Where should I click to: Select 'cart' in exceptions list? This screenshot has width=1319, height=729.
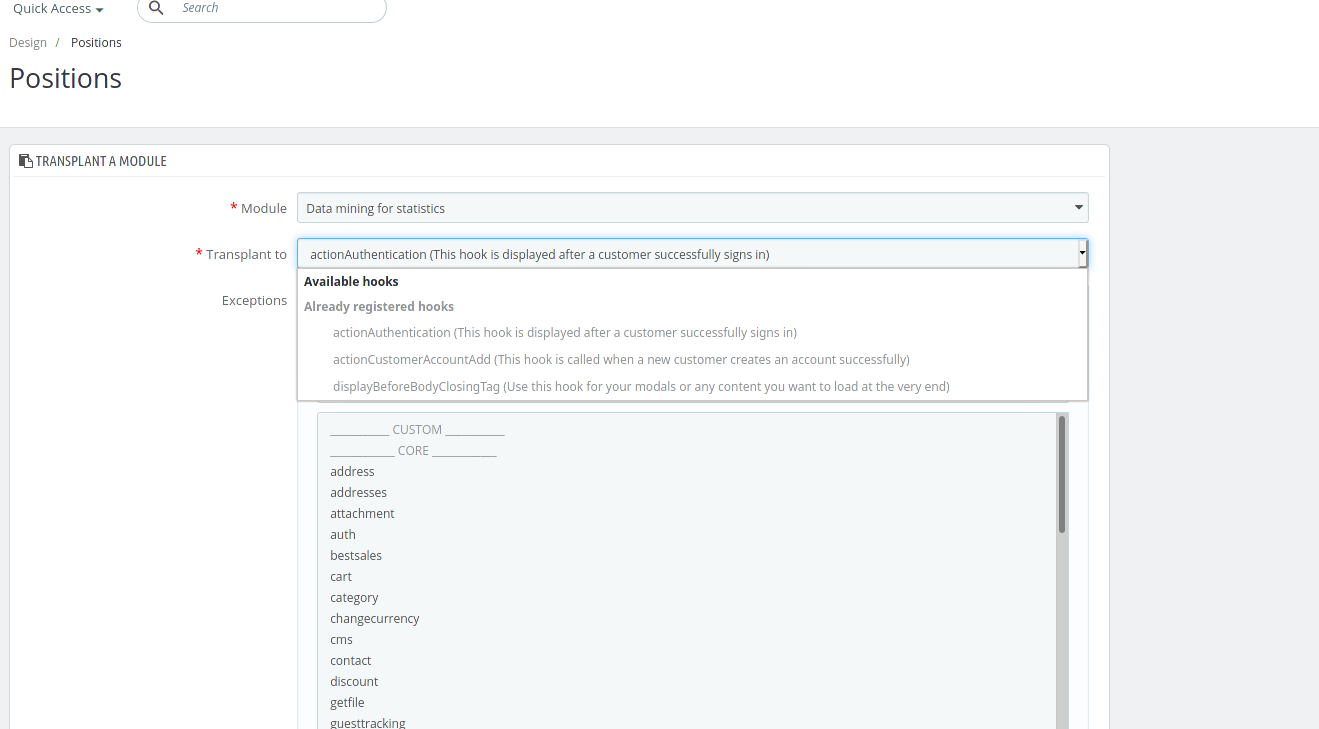click(687, 577)
